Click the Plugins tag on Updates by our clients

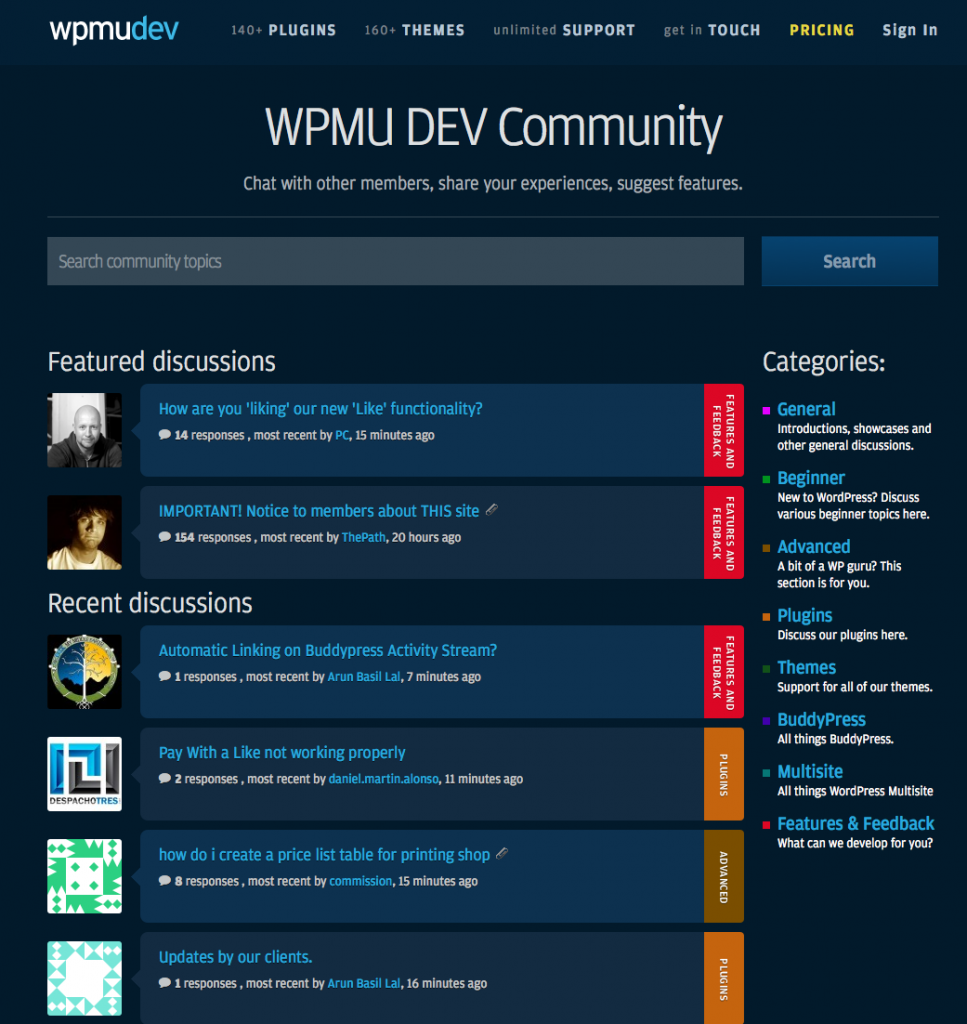tap(723, 978)
